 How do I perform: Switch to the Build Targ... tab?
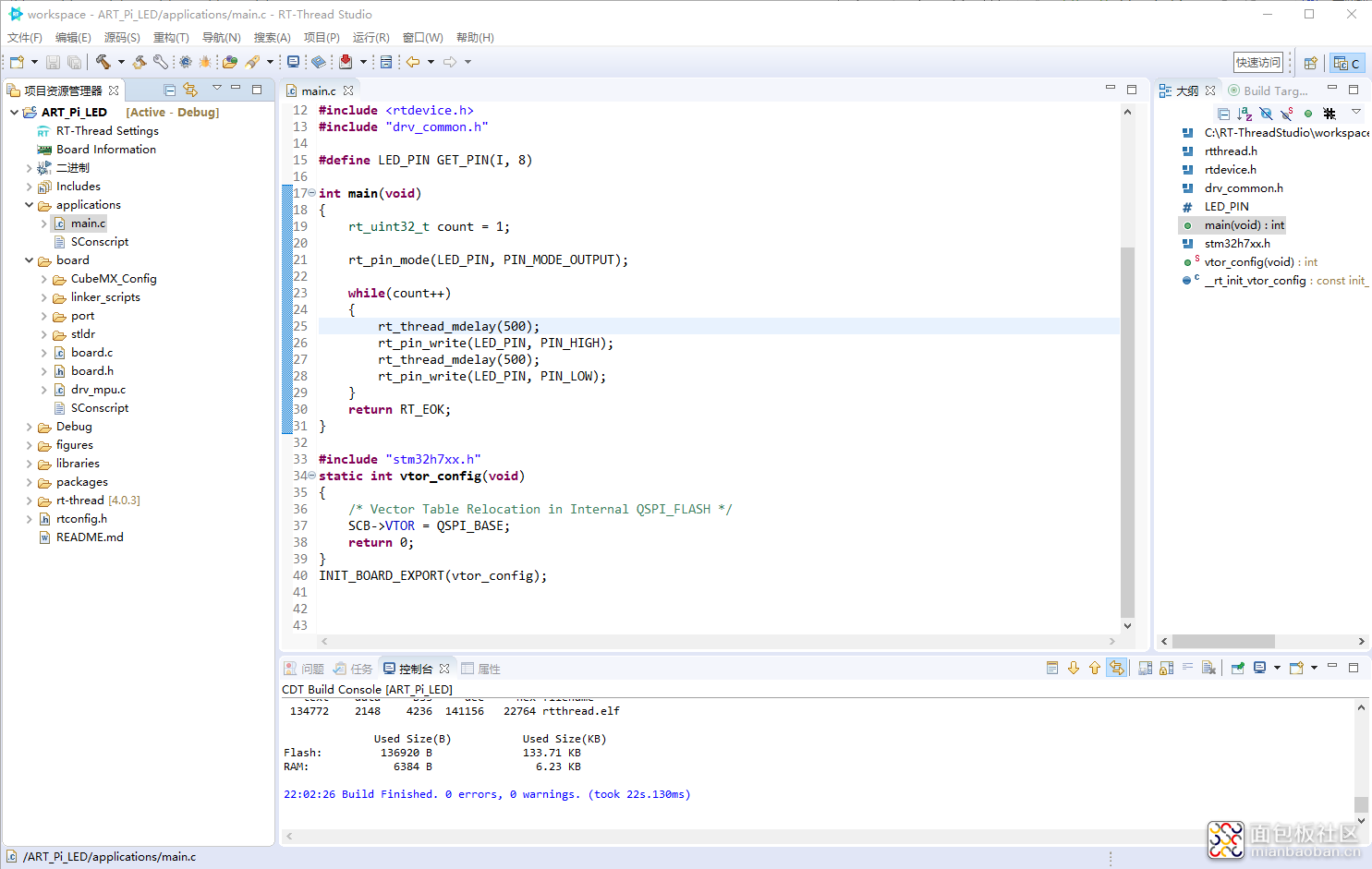point(1268,91)
